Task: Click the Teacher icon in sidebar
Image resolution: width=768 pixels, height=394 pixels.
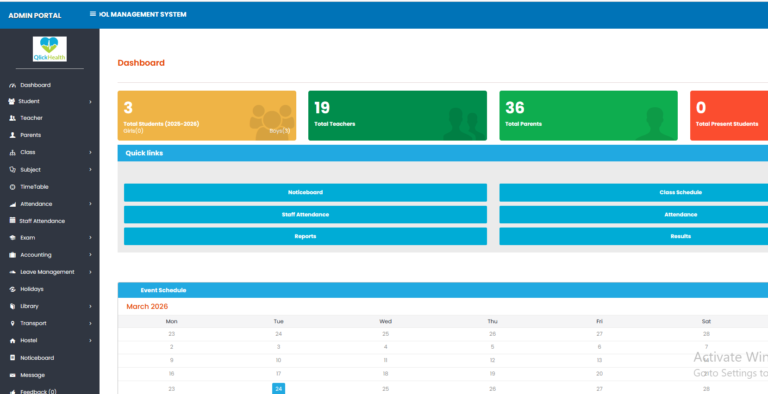Action: click(x=13, y=118)
